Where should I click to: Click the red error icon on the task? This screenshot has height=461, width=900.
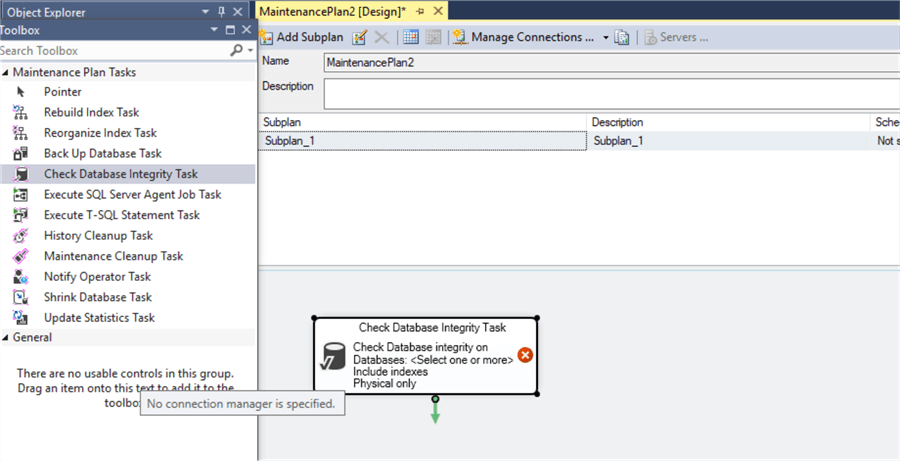(525, 355)
